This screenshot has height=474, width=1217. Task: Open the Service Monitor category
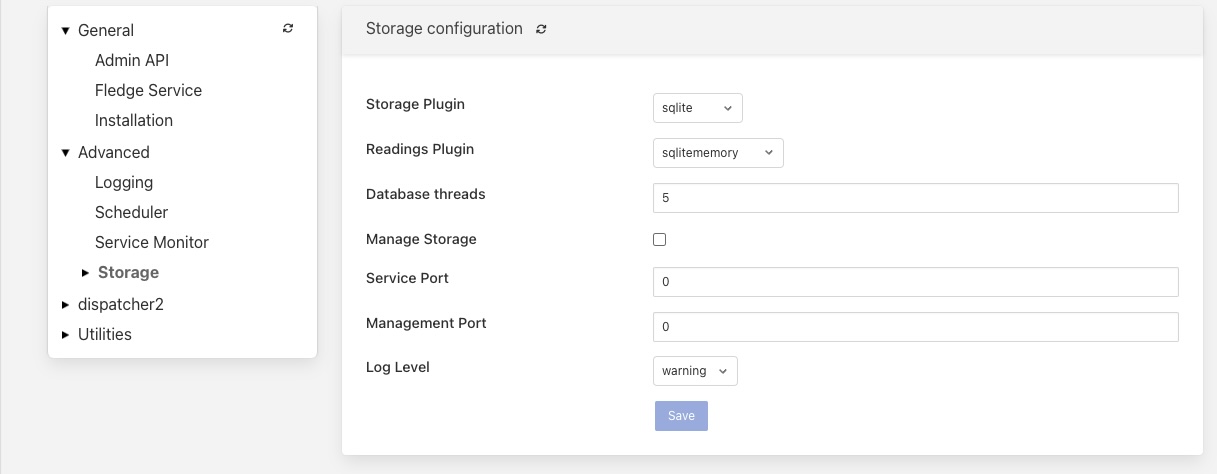point(152,242)
